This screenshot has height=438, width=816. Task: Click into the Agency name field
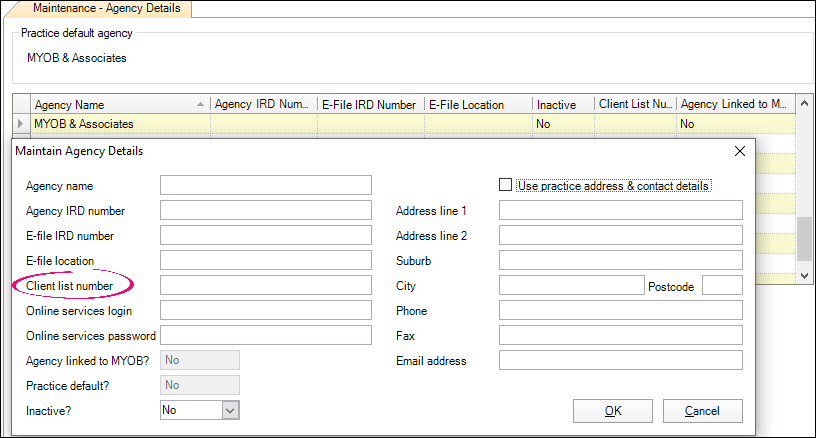(x=265, y=186)
